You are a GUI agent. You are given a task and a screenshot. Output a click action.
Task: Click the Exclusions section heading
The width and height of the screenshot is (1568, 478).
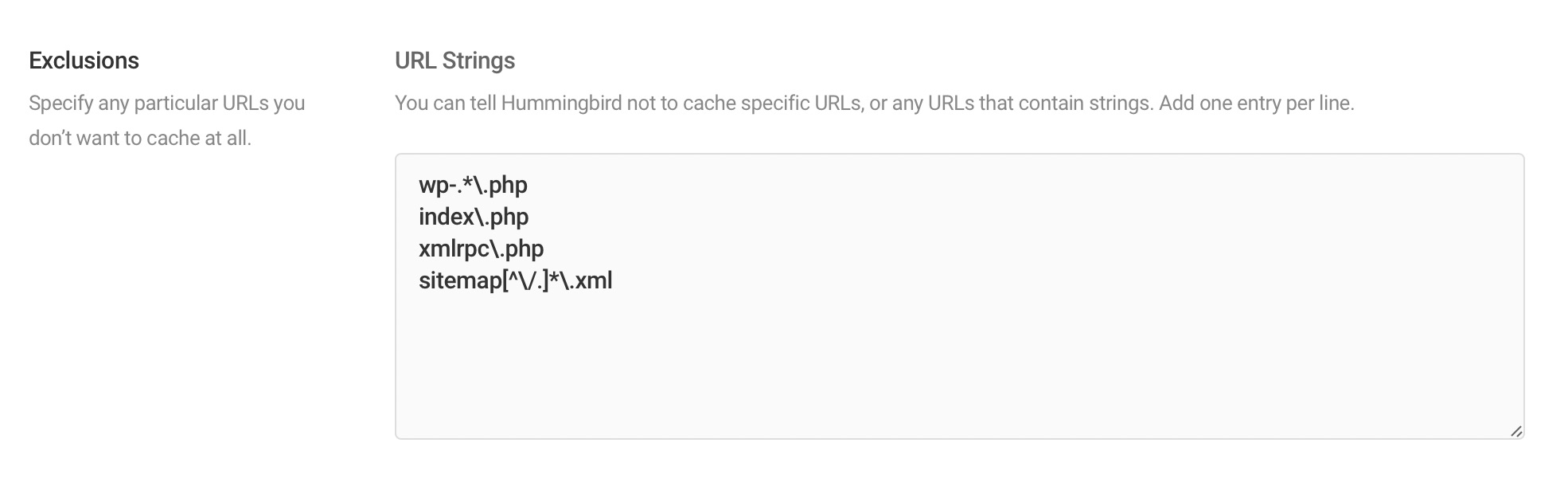(84, 61)
